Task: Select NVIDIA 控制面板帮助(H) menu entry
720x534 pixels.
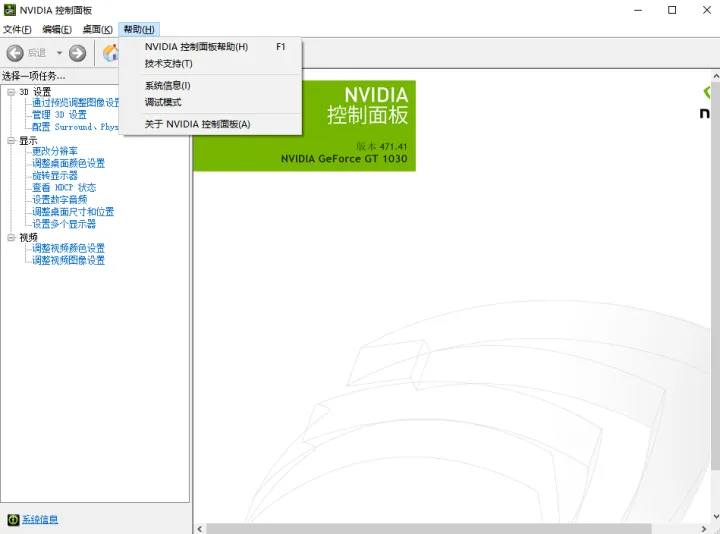Action: pyautogui.click(x=210, y=47)
